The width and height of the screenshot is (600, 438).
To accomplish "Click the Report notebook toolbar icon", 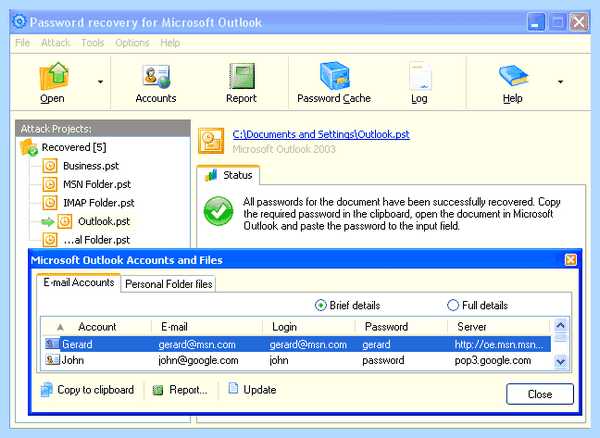I will coord(241,76).
